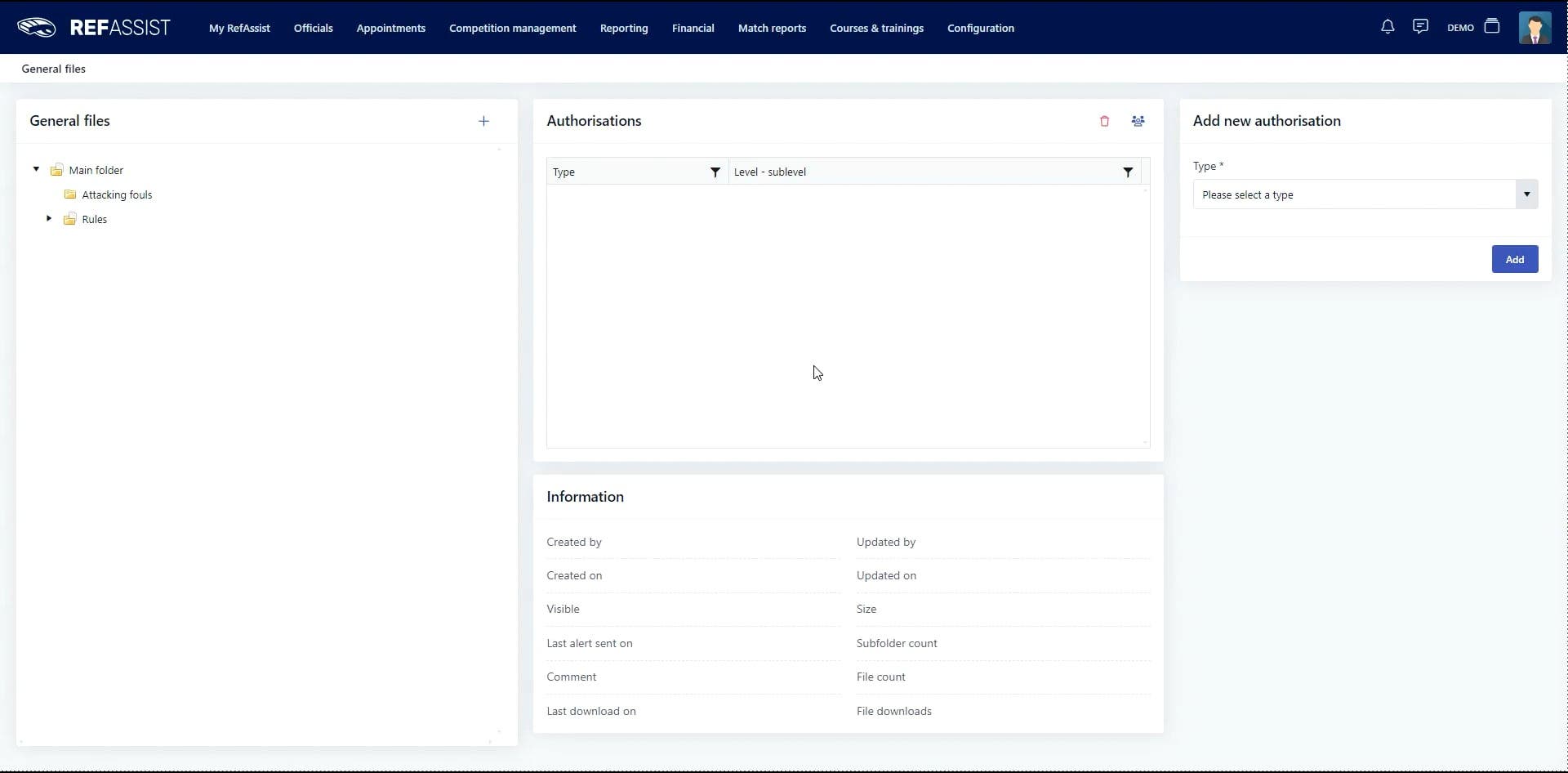Click the group users icon in Authorisations
The width and height of the screenshot is (1568, 773).
click(x=1138, y=121)
